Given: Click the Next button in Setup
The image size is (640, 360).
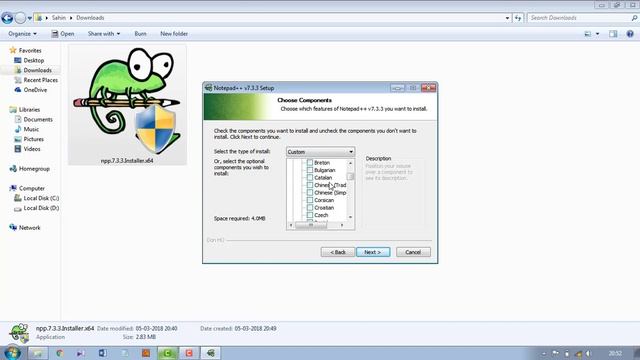Looking at the screenshot, I should click(x=373, y=252).
